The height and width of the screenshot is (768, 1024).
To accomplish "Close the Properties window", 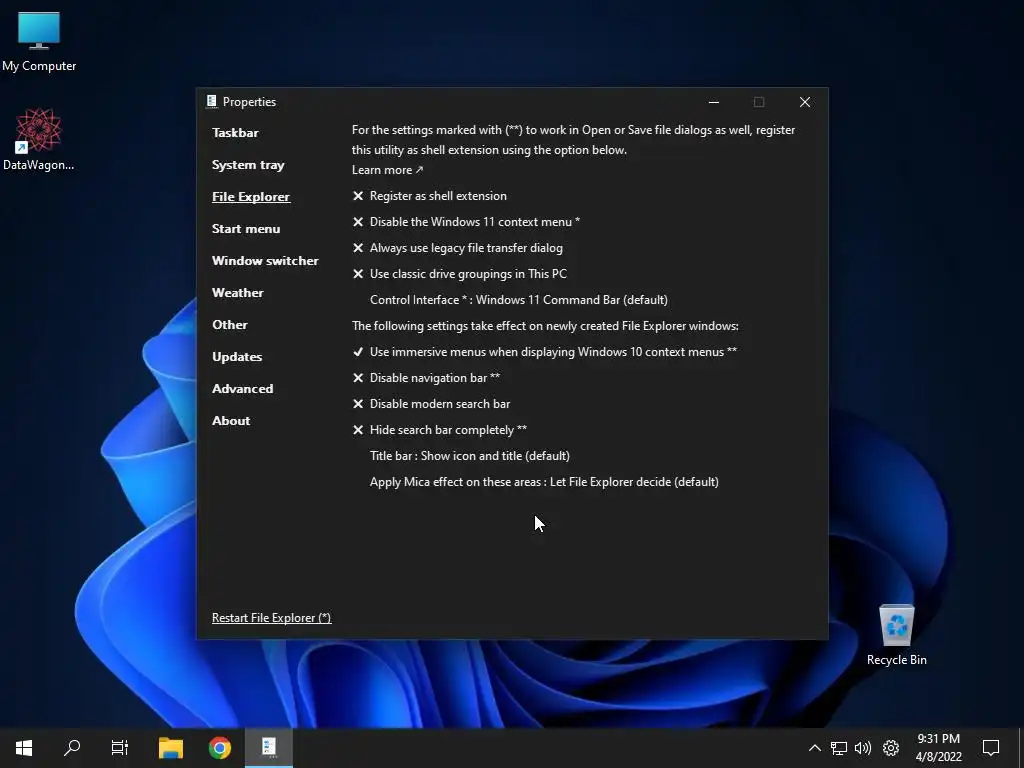I will (805, 102).
